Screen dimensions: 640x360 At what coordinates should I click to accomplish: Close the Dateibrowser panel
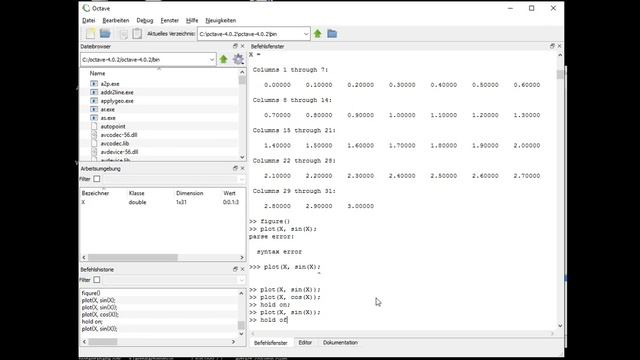[242, 46]
